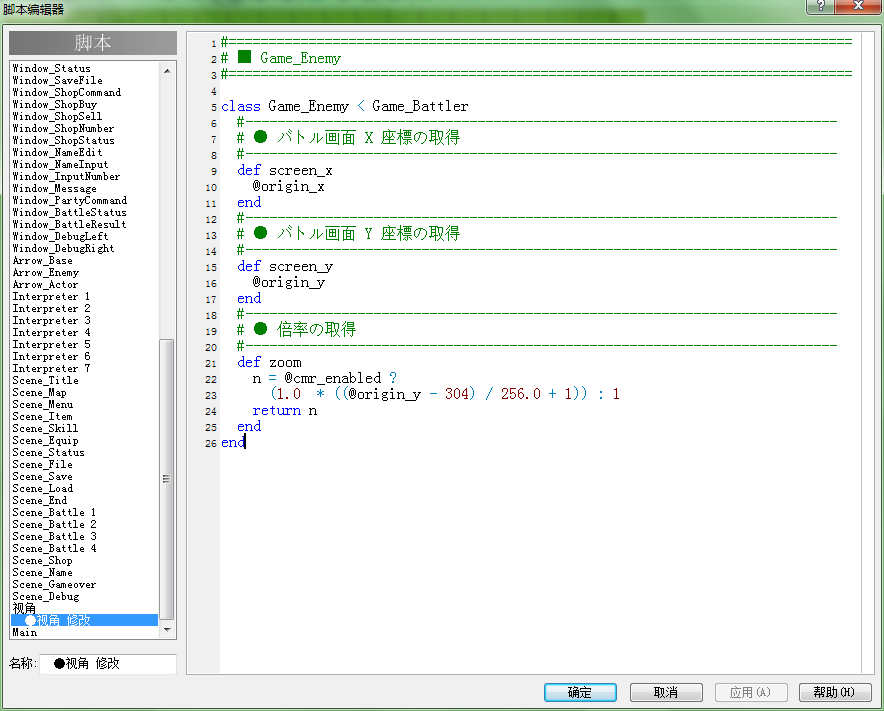The height and width of the screenshot is (711, 884).
Task: Click the script list scroll down arrow
Action: tap(167, 630)
